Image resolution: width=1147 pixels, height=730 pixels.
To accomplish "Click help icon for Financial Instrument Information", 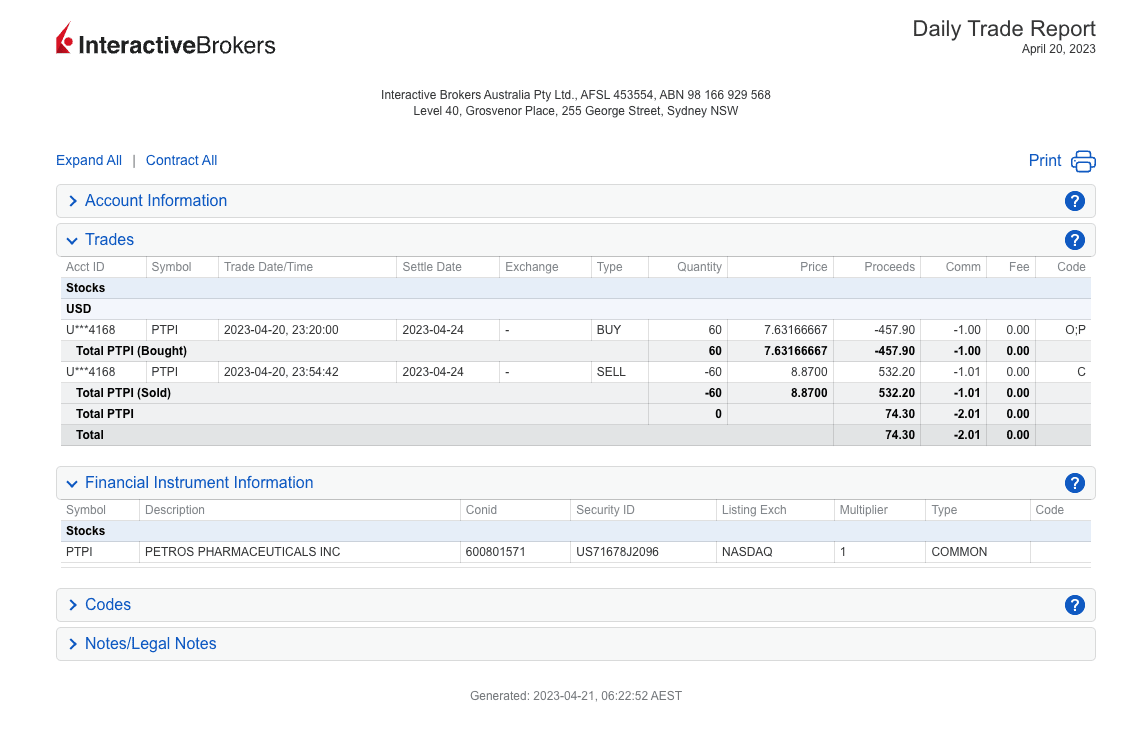I will tap(1075, 483).
